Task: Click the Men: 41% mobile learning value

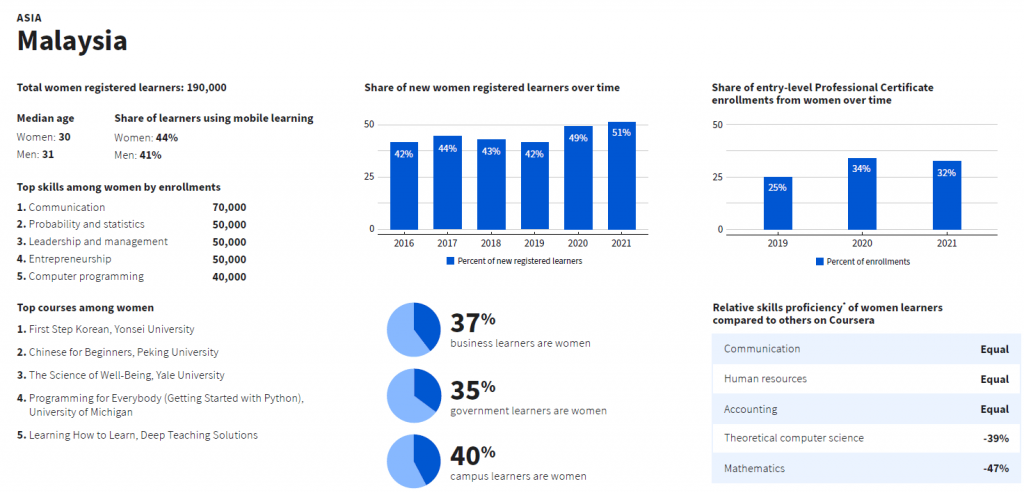Action: coord(138,155)
